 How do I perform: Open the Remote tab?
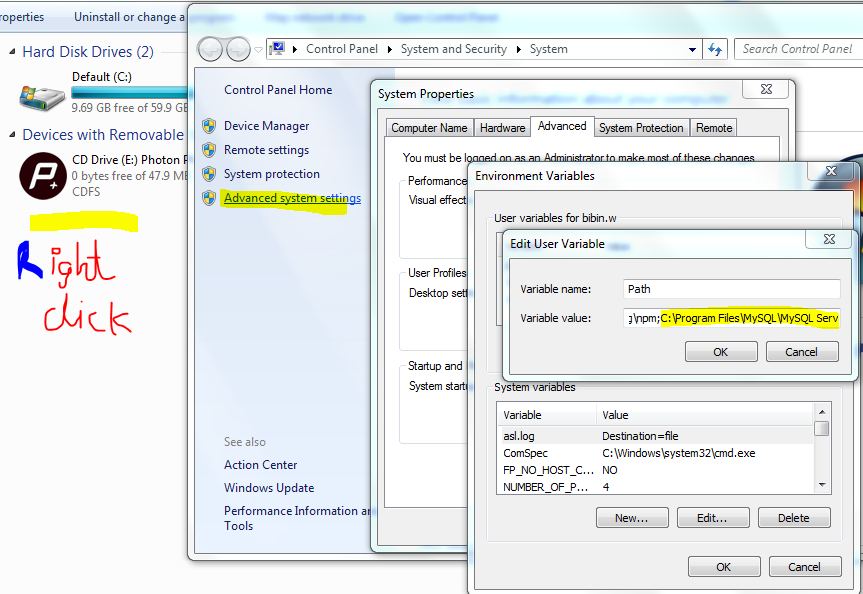[714, 128]
